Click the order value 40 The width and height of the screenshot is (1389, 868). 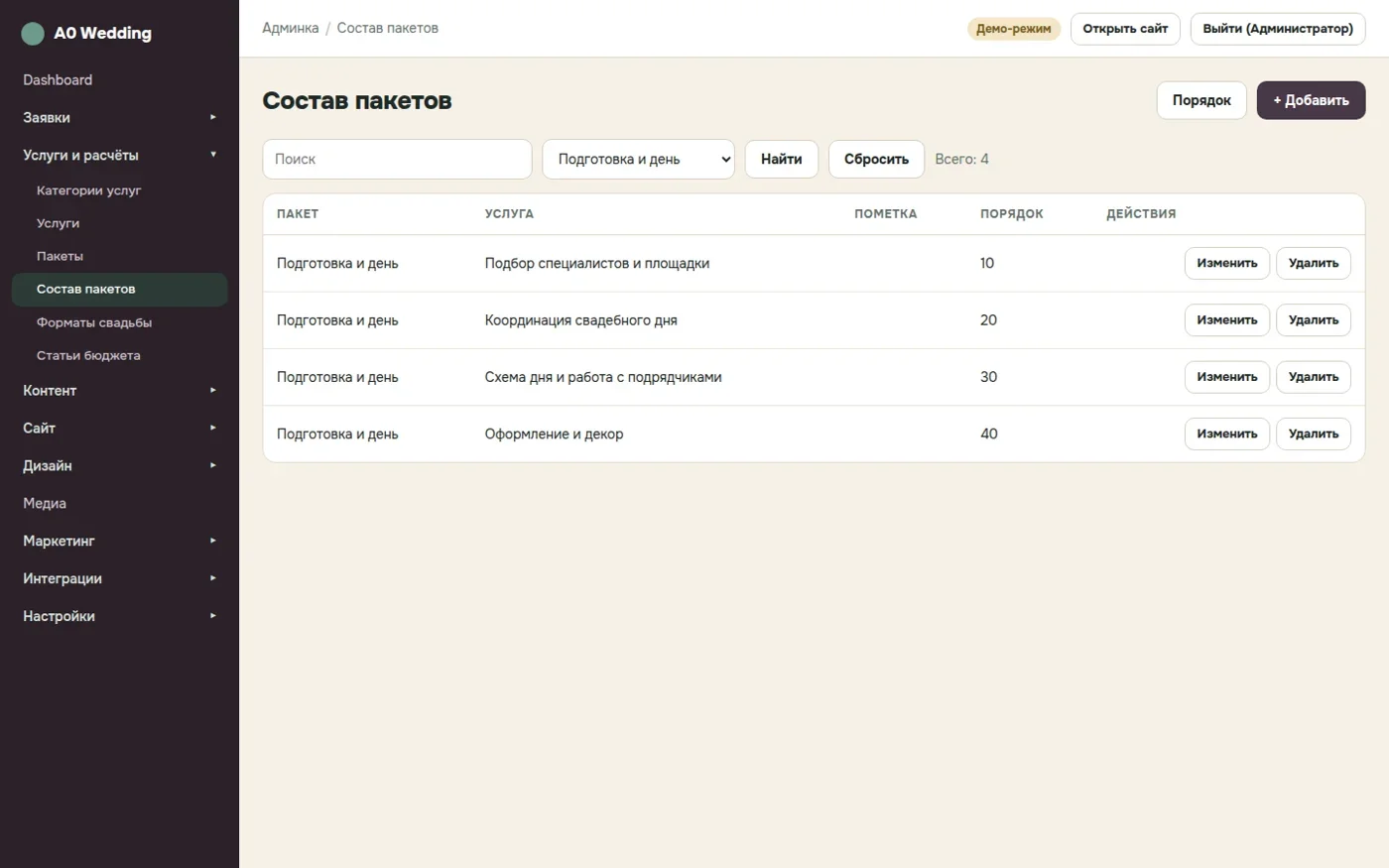point(989,434)
